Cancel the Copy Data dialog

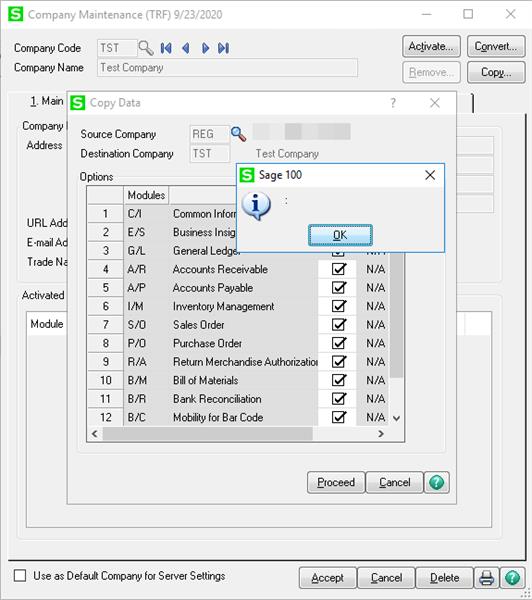(x=395, y=483)
